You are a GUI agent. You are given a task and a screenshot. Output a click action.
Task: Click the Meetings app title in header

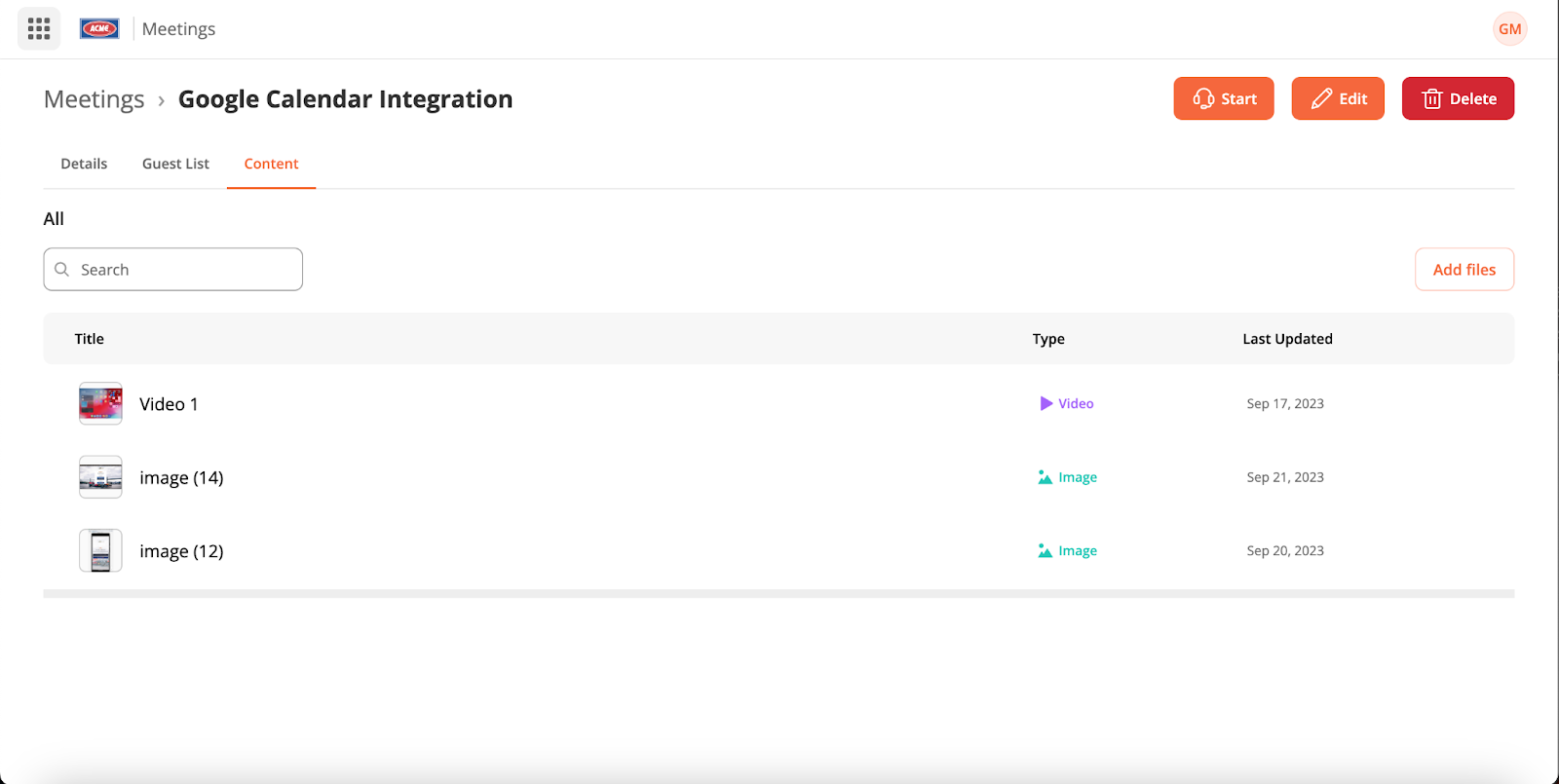point(178,29)
